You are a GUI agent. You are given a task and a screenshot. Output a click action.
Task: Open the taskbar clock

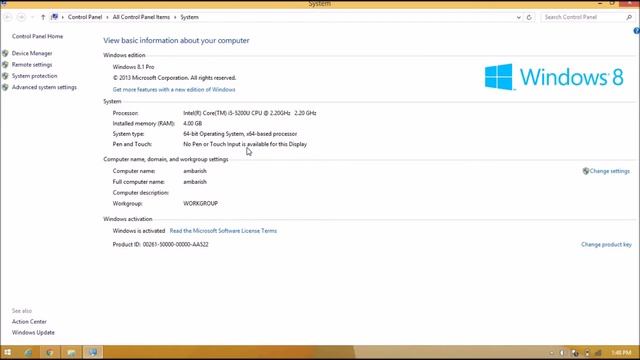(621, 353)
